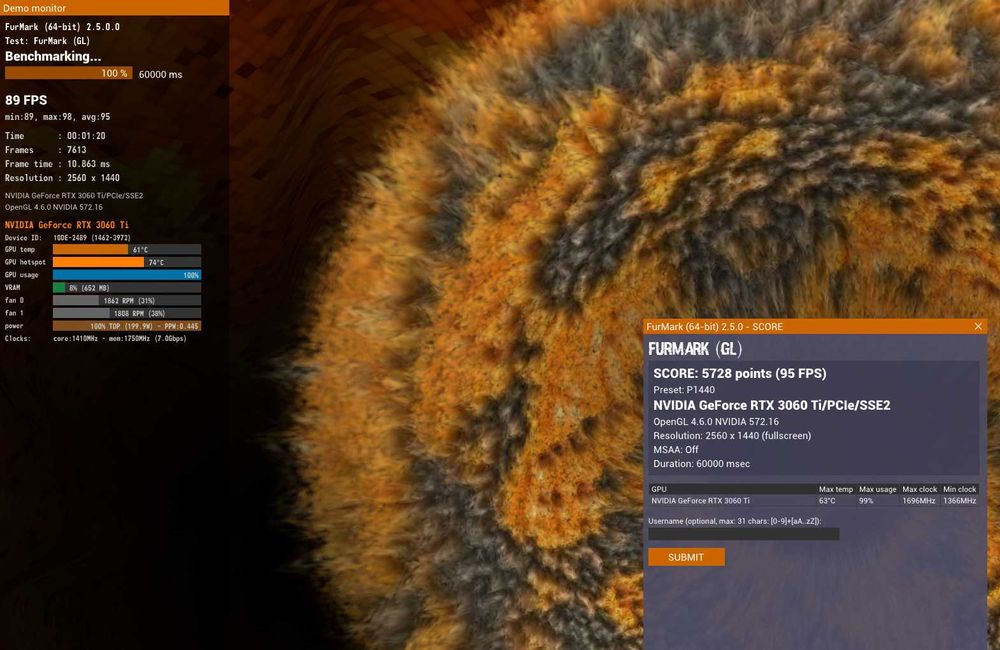
Task: Click the GPU temp 61°C bar
Action: (x=127, y=249)
